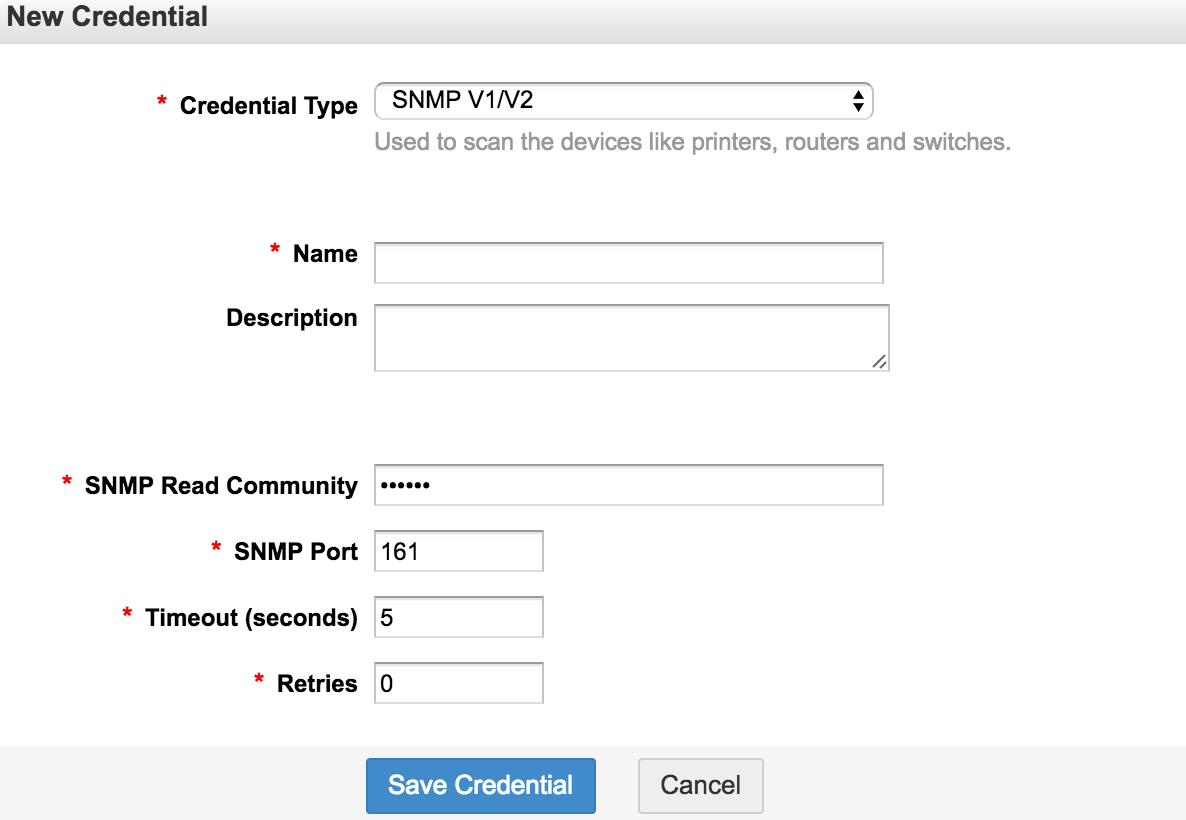Click the Retries label
1186x820 pixels.
click(317, 684)
